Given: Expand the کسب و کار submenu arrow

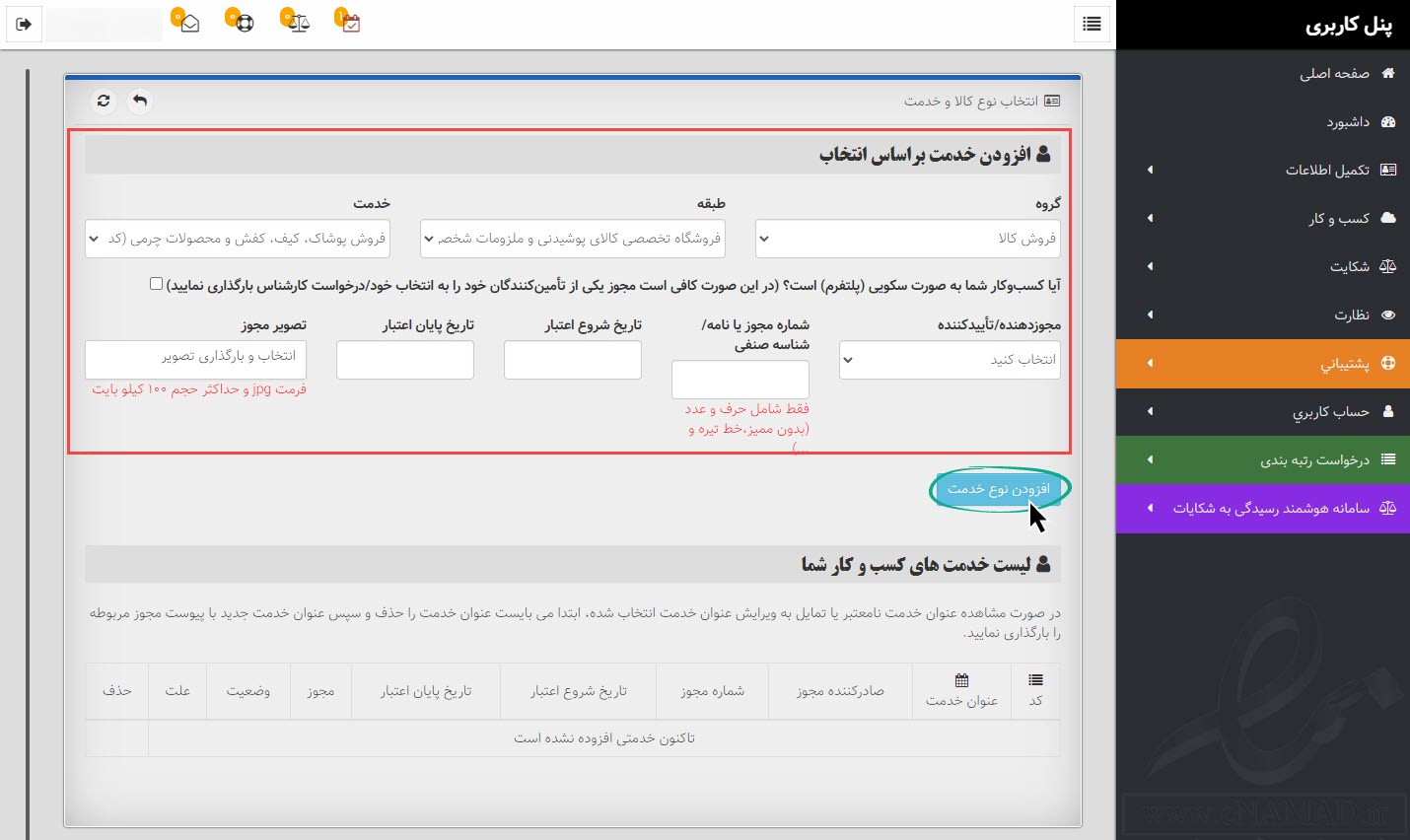Looking at the screenshot, I should (x=1150, y=218).
